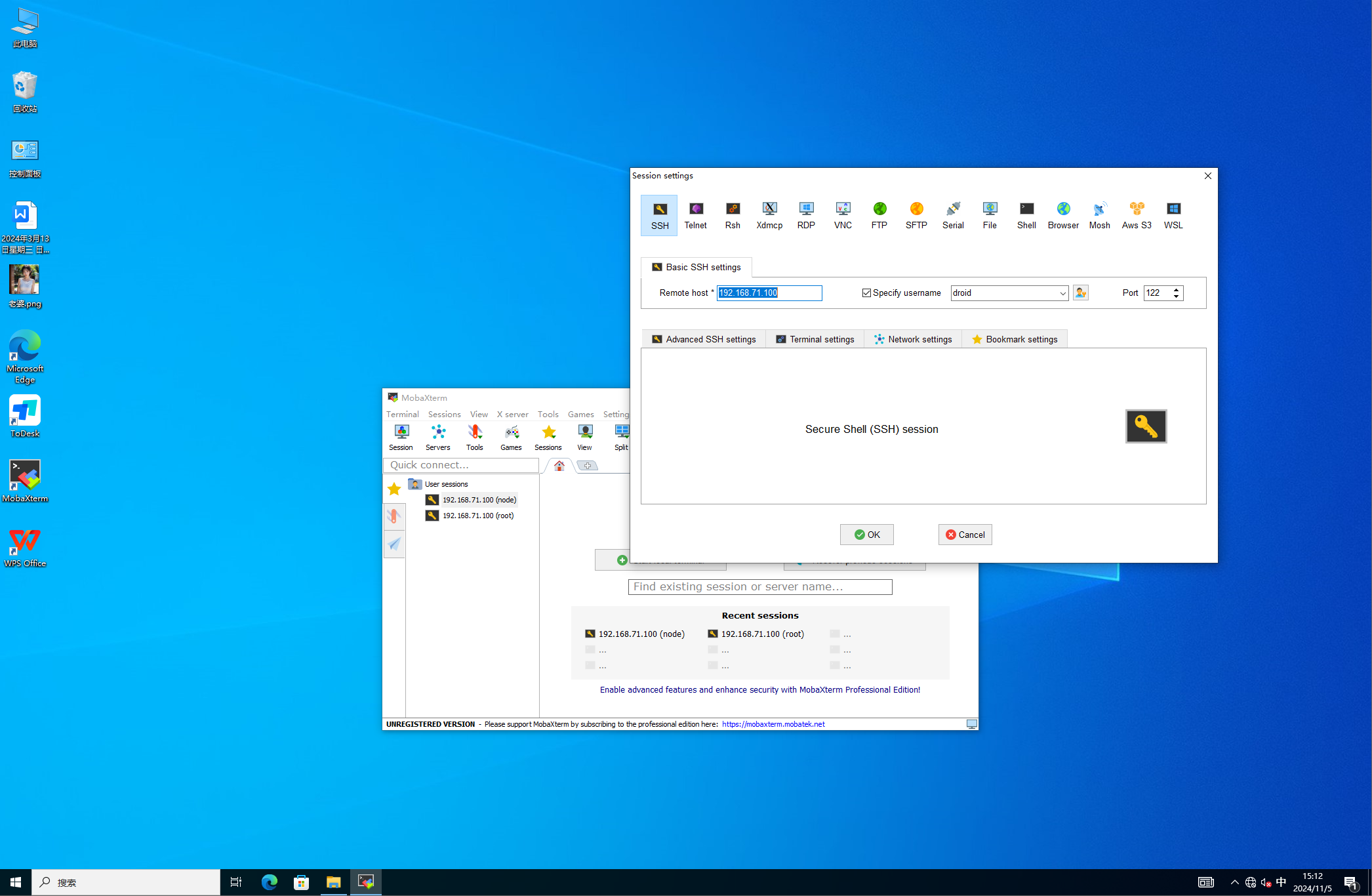The width and height of the screenshot is (1372, 896).
Task: Open the Sessions star sidebar tab
Action: (394, 489)
